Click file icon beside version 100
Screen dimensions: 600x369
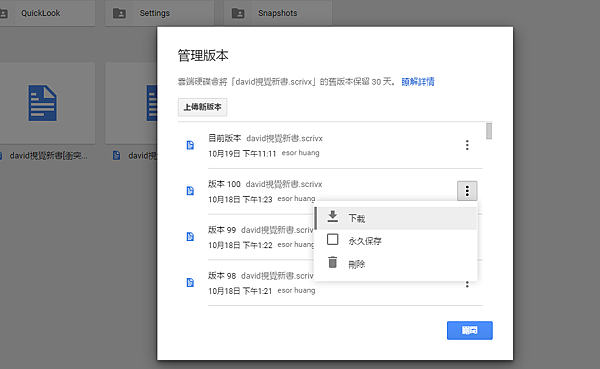190,191
